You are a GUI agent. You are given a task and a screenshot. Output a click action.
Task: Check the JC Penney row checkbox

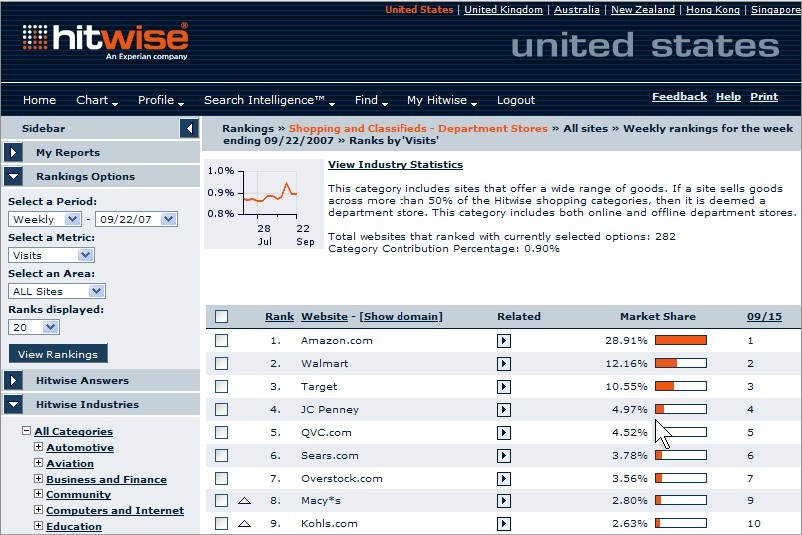221,410
